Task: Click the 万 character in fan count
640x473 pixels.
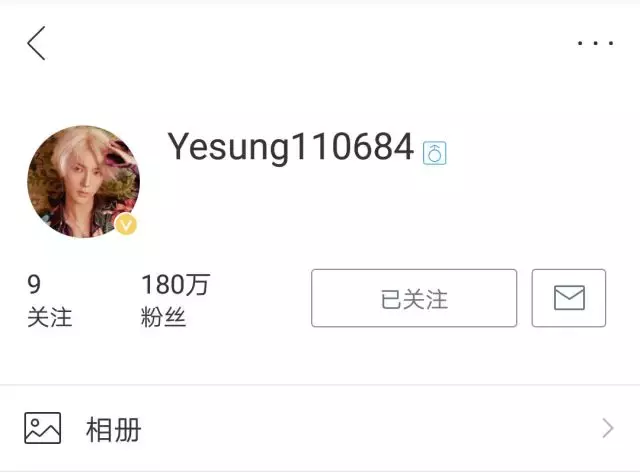Action: (198, 284)
